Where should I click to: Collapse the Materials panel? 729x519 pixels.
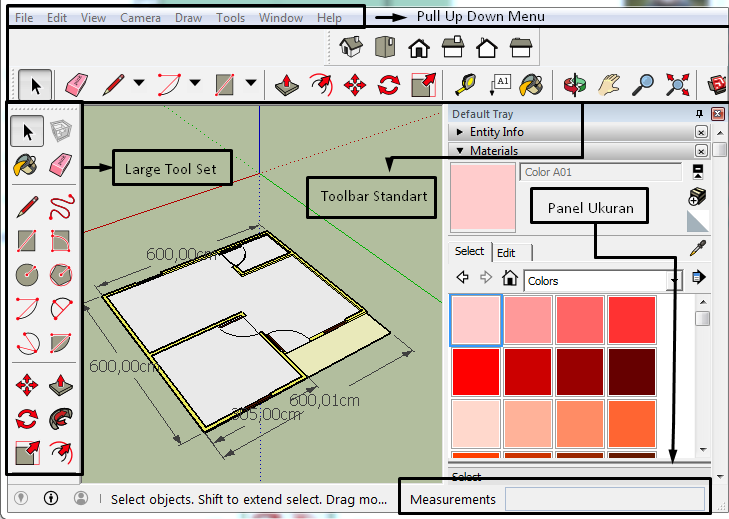coord(460,151)
